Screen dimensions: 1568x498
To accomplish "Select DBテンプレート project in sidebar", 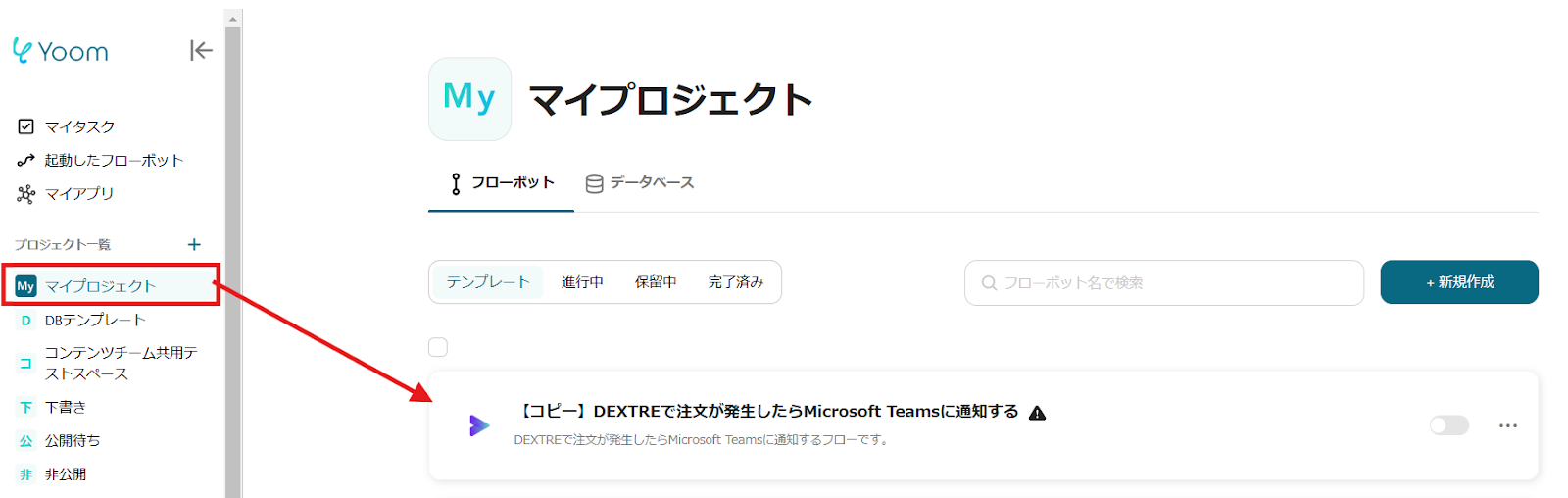I will point(95,320).
